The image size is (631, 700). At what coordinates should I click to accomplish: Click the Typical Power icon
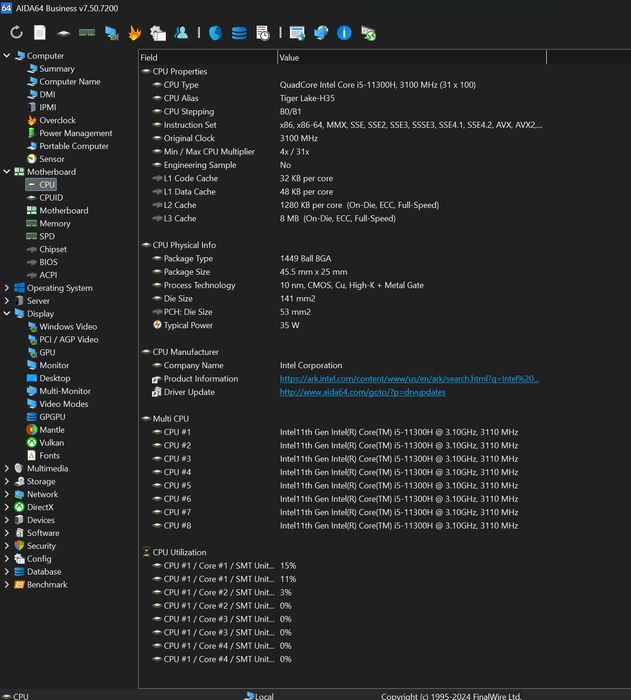(x=157, y=325)
